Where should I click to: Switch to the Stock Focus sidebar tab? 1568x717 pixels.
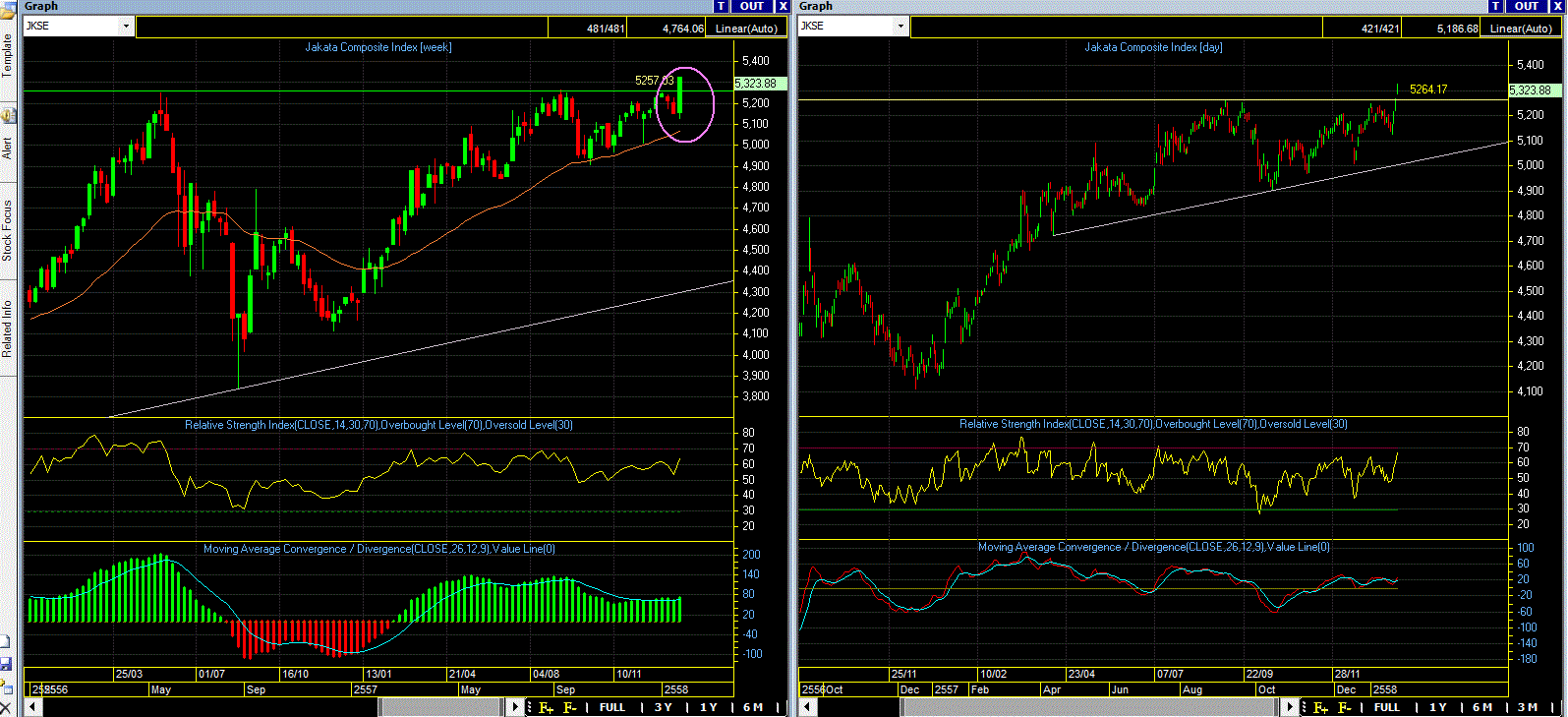8,231
